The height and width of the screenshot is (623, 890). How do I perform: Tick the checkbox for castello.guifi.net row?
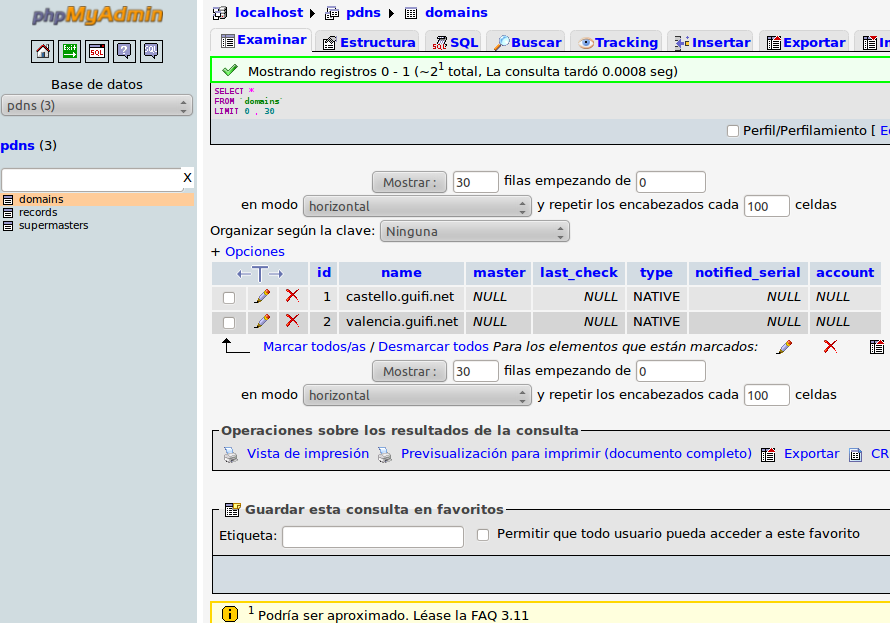pos(229,297)
